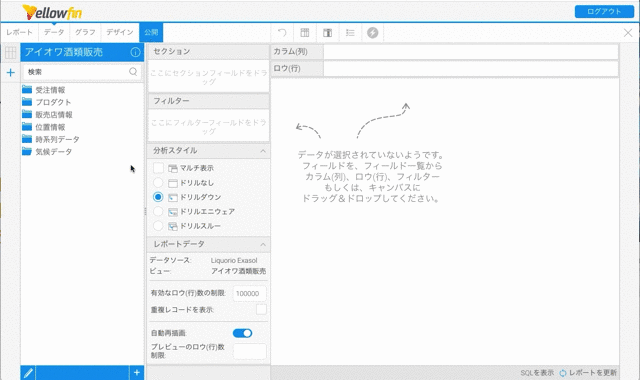Select the table layout icon in toolbar

point(304,32)
